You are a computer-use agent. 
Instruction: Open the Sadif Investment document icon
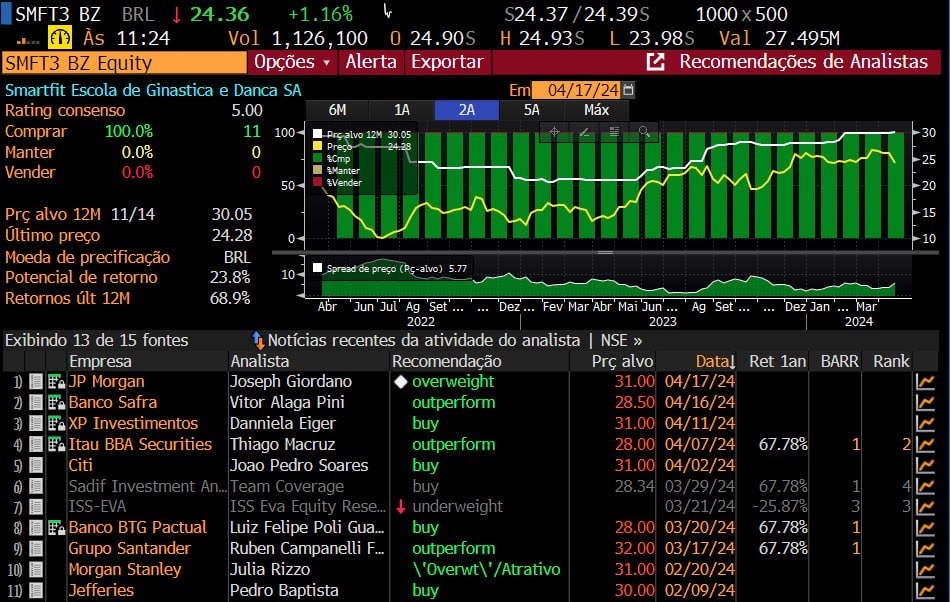coord(36,486)
